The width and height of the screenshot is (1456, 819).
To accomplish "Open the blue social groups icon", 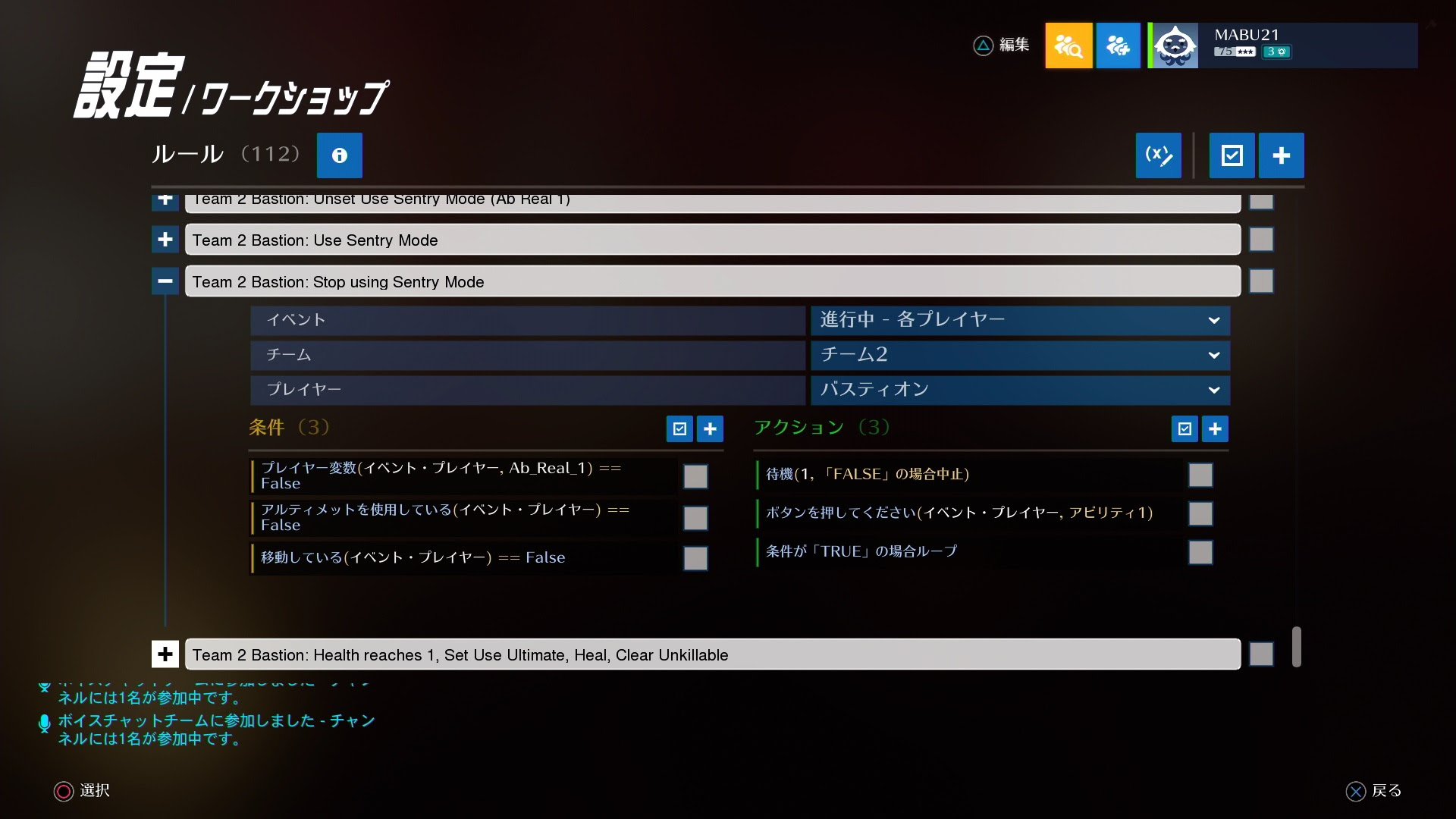I will pyautogui.click(x=1118, y=45).
